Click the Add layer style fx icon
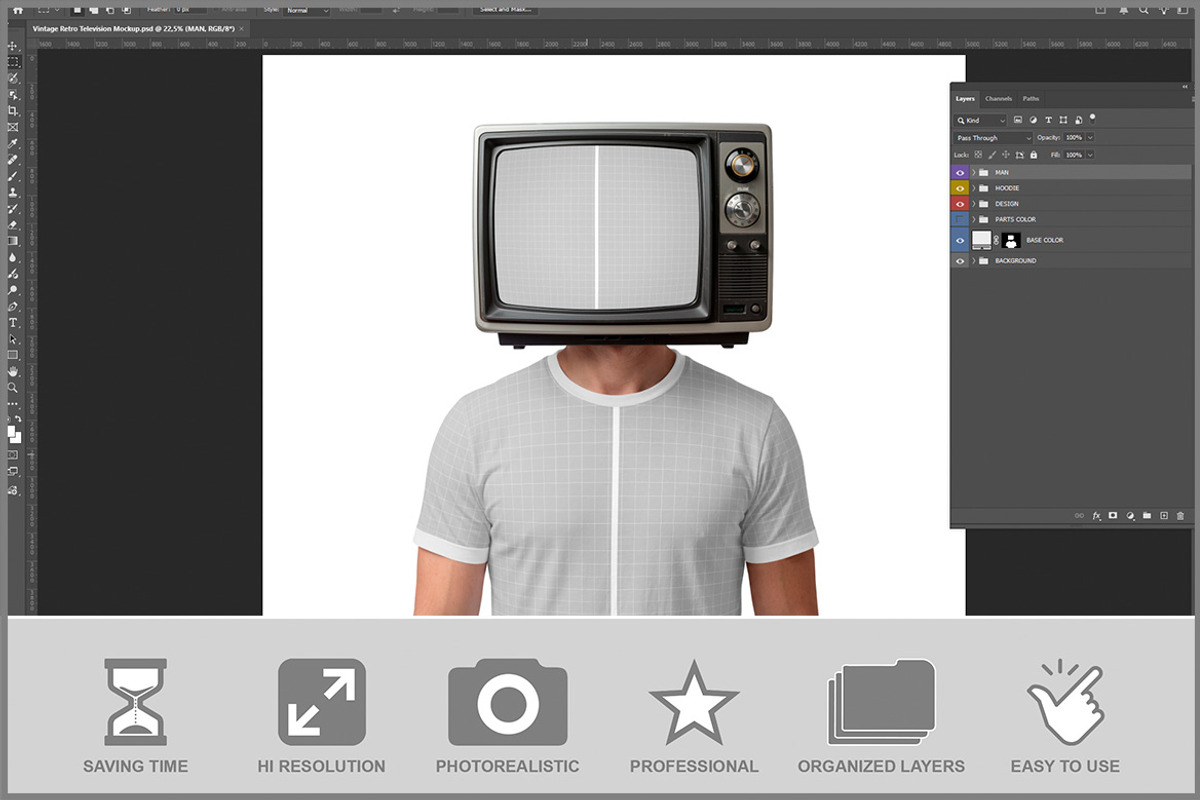Viewport: 1200px width, 800px height. [1096, 515]
